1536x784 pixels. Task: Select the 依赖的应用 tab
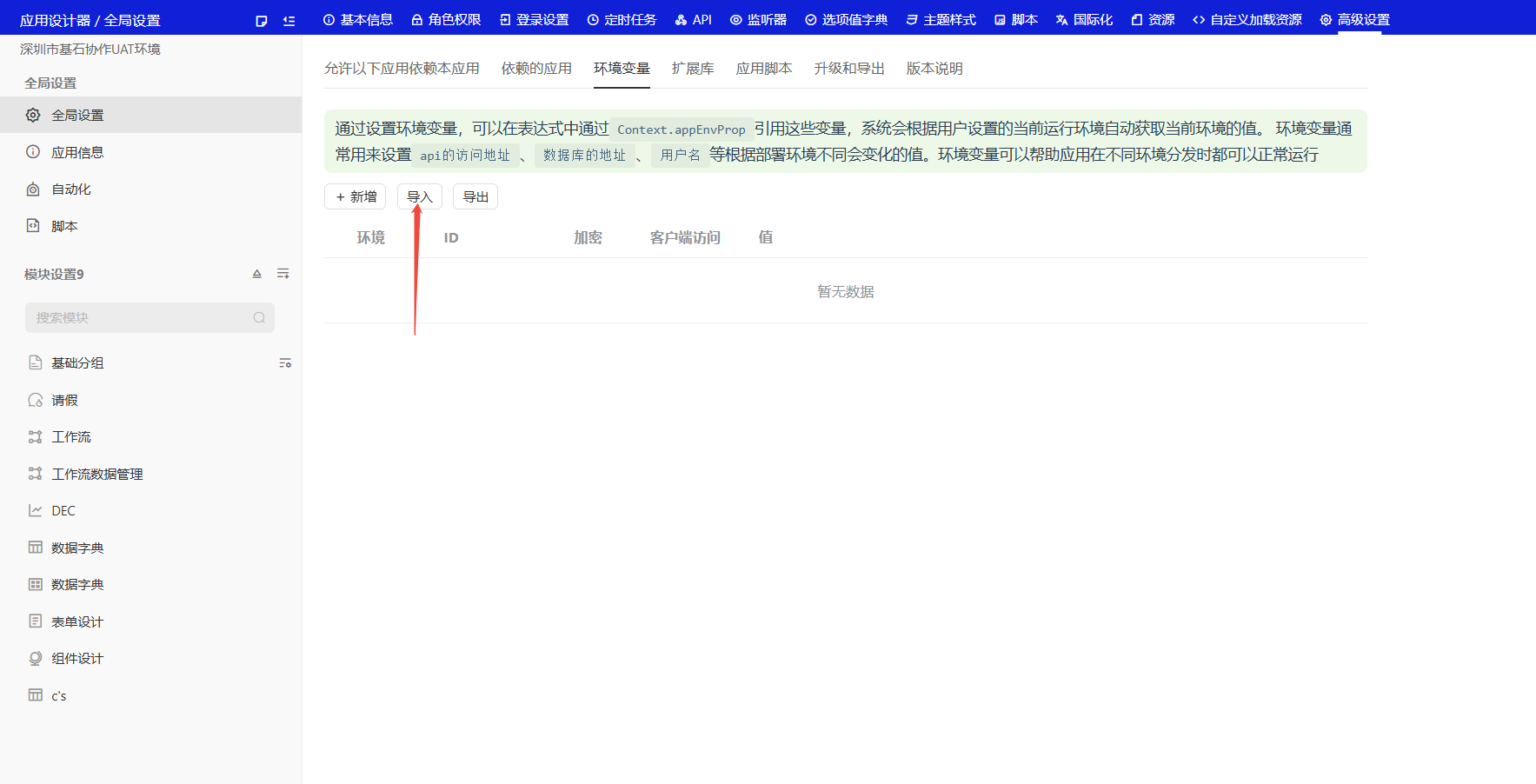(x=536, y=69)
